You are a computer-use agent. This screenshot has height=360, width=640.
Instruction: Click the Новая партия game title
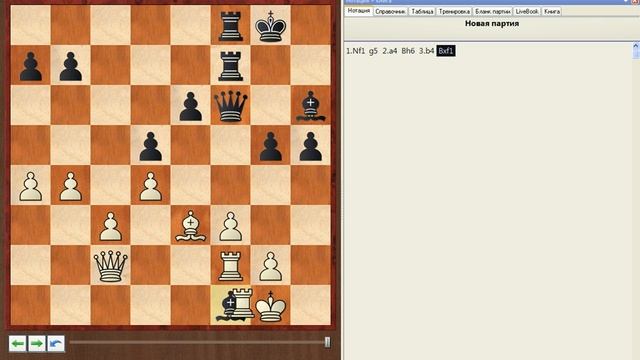[x=492, y=24]
